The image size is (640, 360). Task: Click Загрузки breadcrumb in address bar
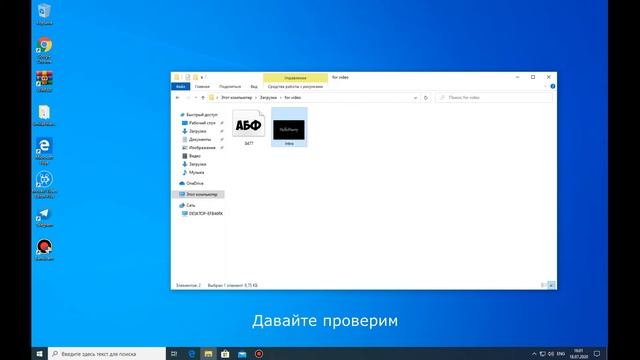pyautogui.click(x=268, y=98)
